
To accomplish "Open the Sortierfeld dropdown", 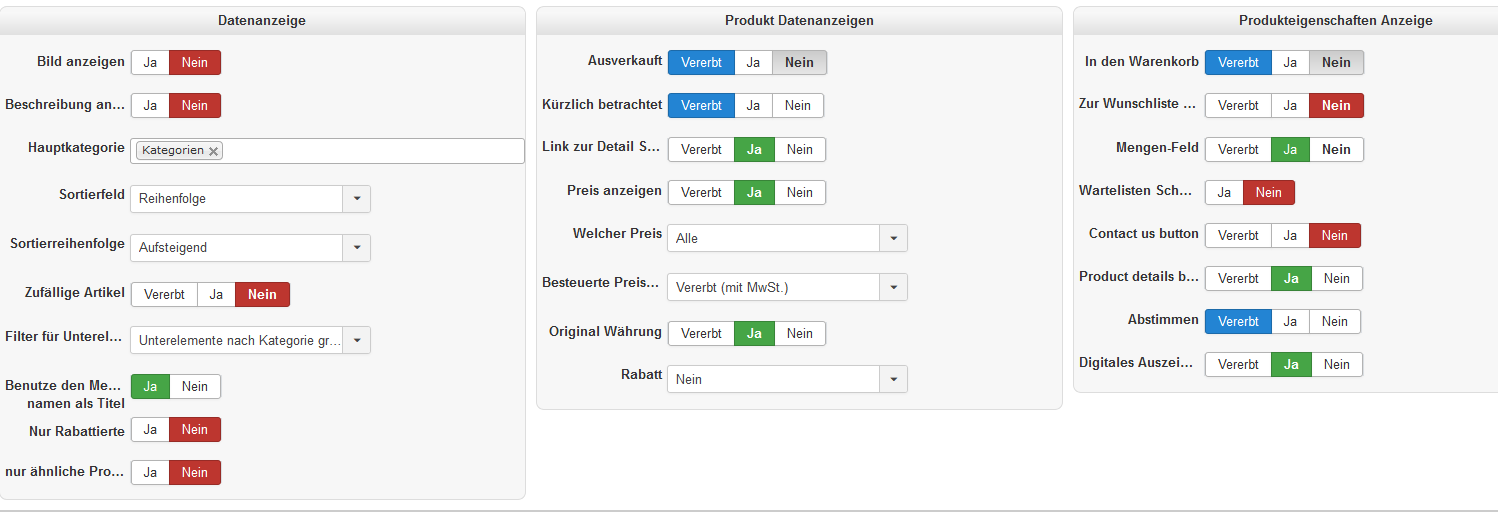I will tap(356, 199).
